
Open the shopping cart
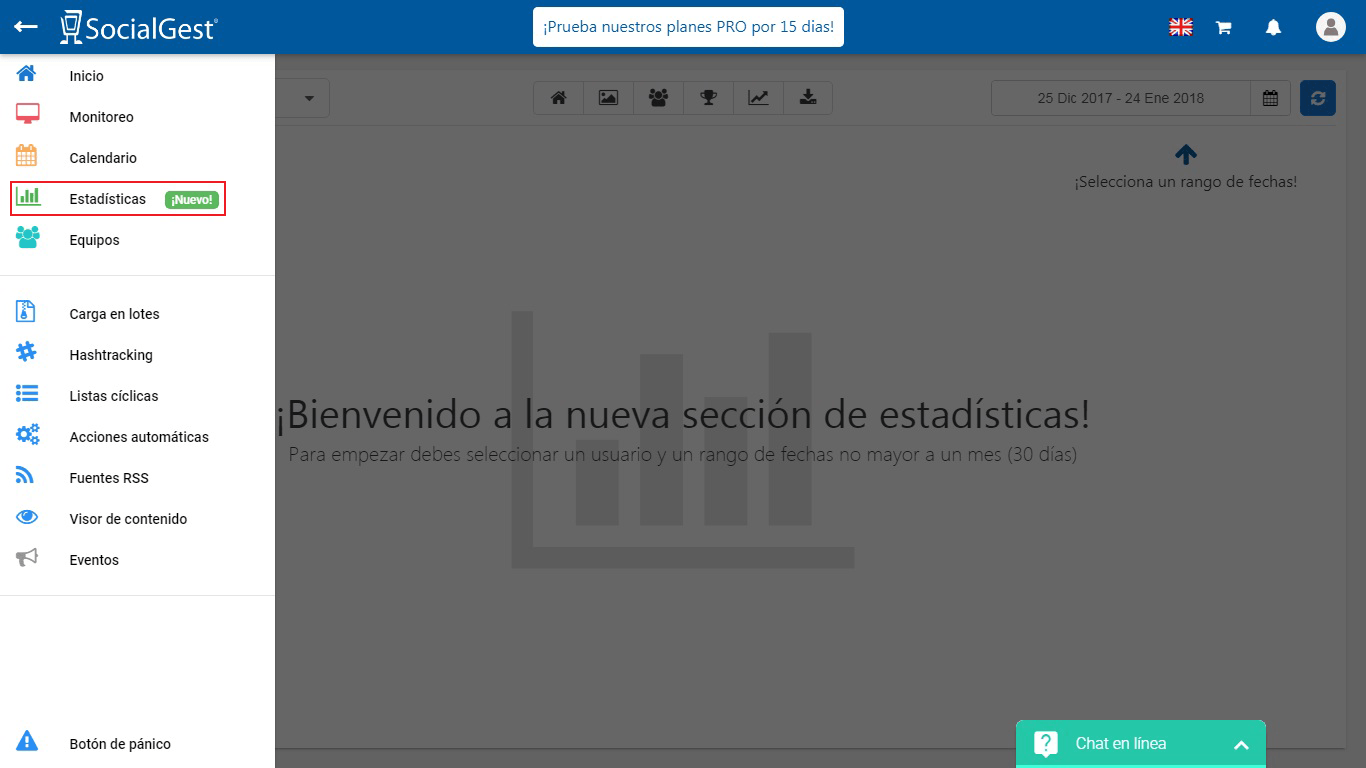click(1223, 28)
